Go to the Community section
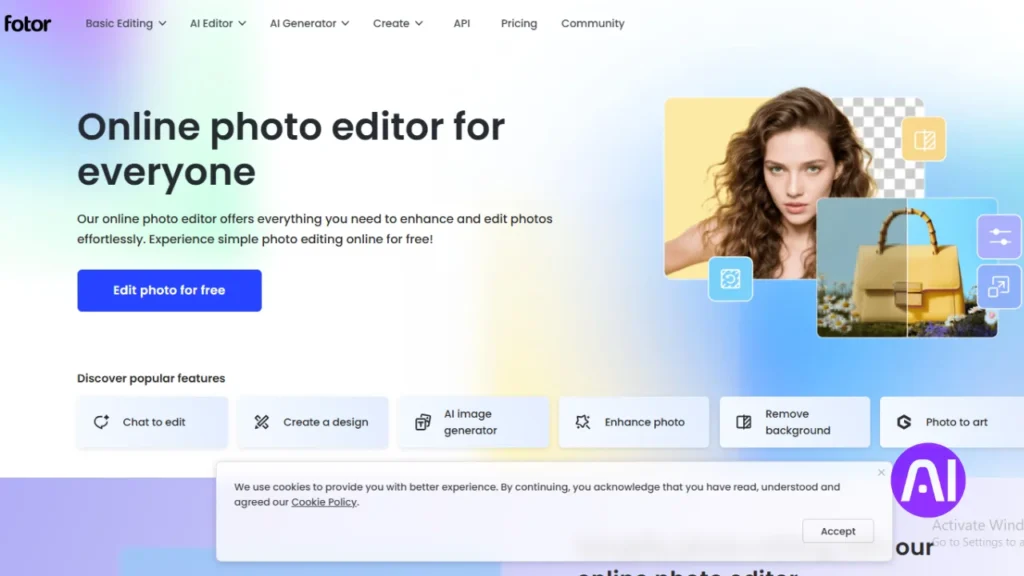1024x576 pixels. click(592, 23)
